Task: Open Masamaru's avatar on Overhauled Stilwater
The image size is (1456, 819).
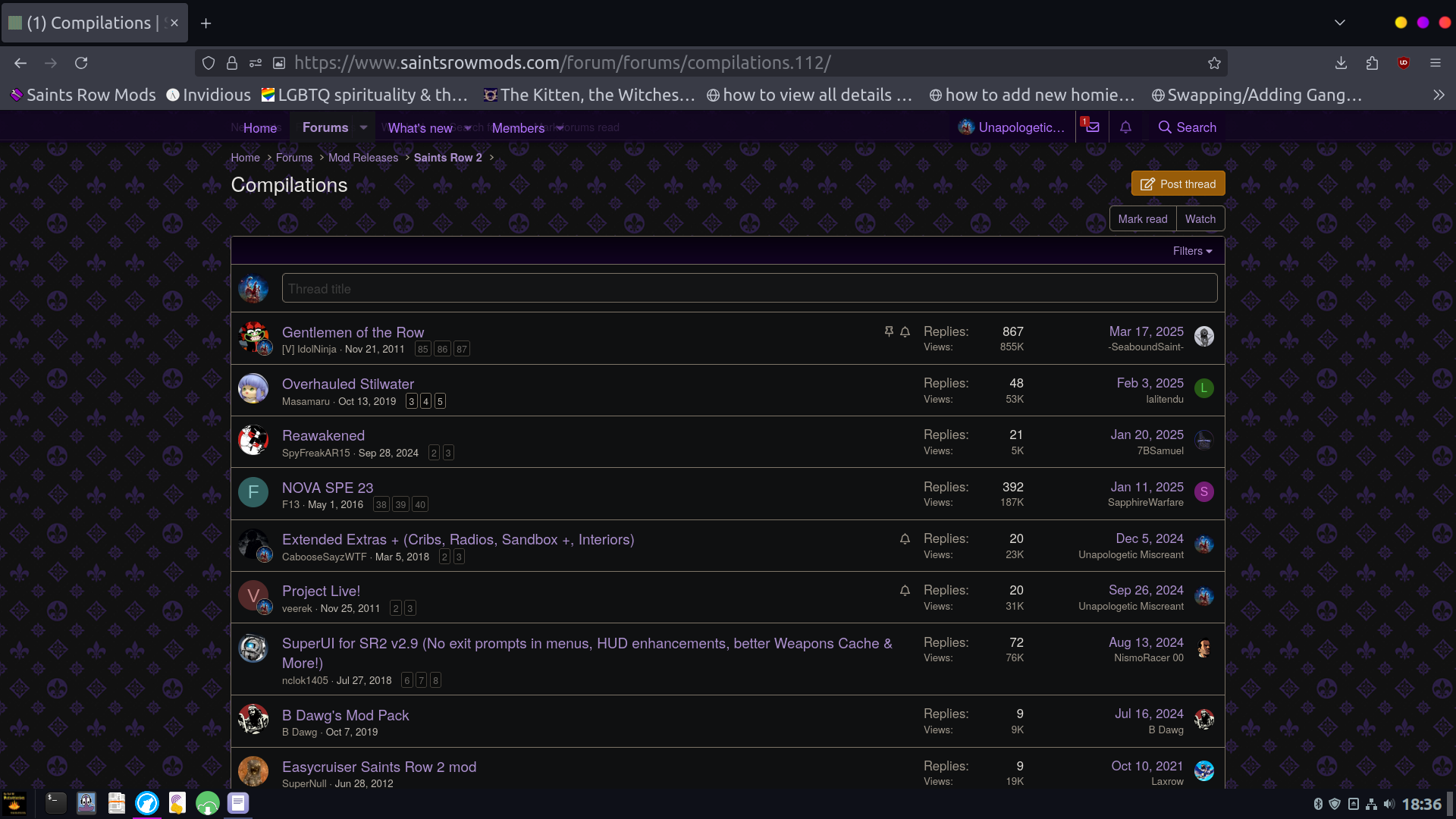Action: (x=253, y=388)
